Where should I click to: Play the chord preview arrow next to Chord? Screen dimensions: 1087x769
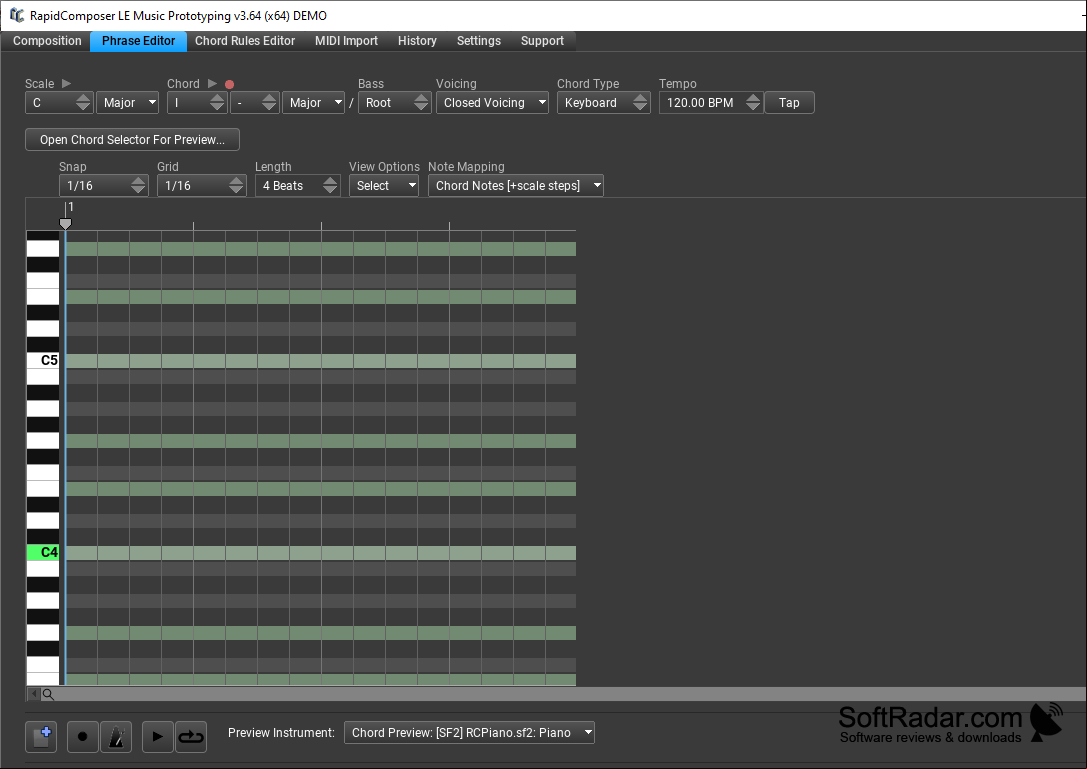(213, 83)
